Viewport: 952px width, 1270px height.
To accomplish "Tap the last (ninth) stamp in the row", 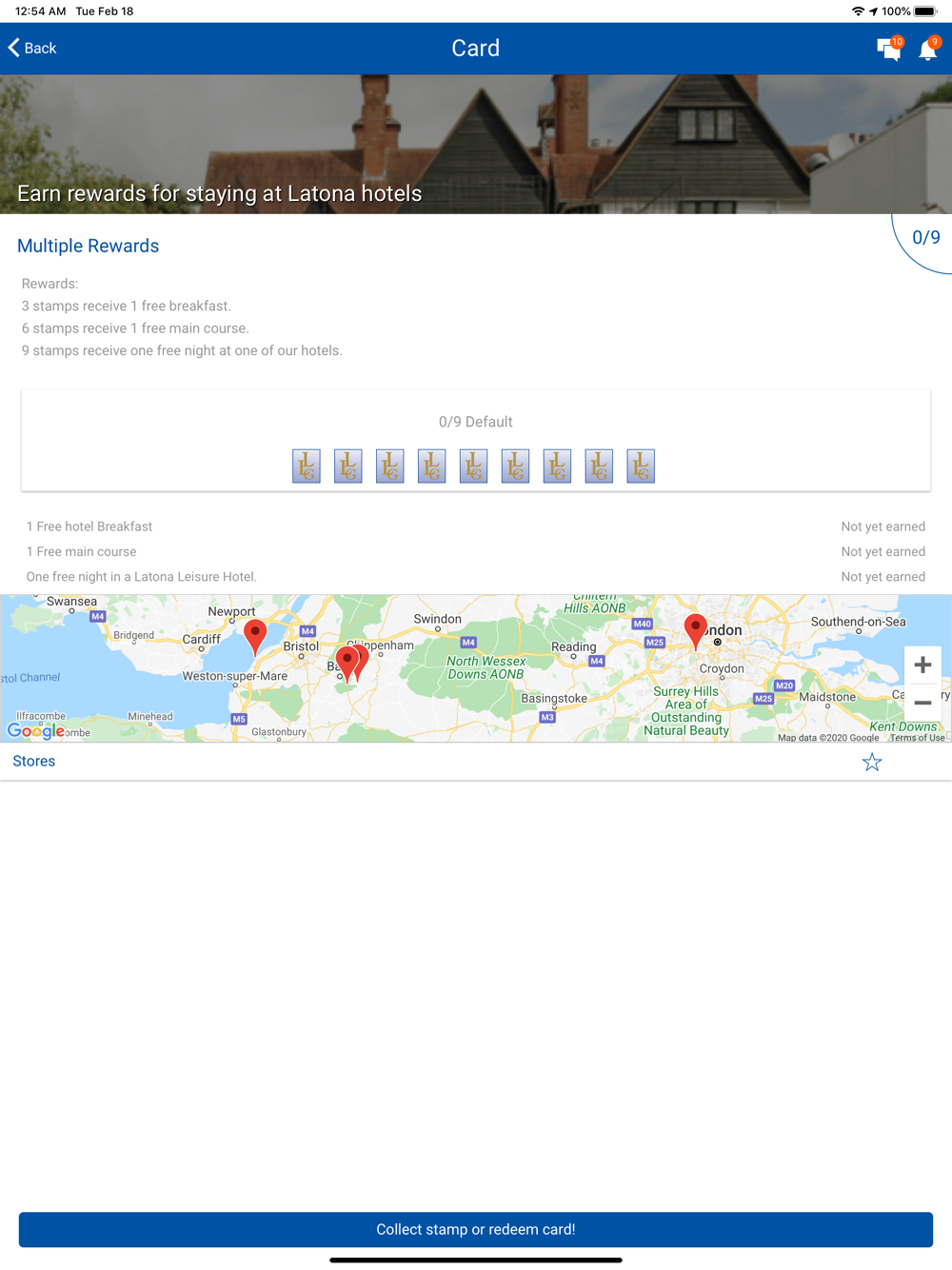I will tap(641, 466).
